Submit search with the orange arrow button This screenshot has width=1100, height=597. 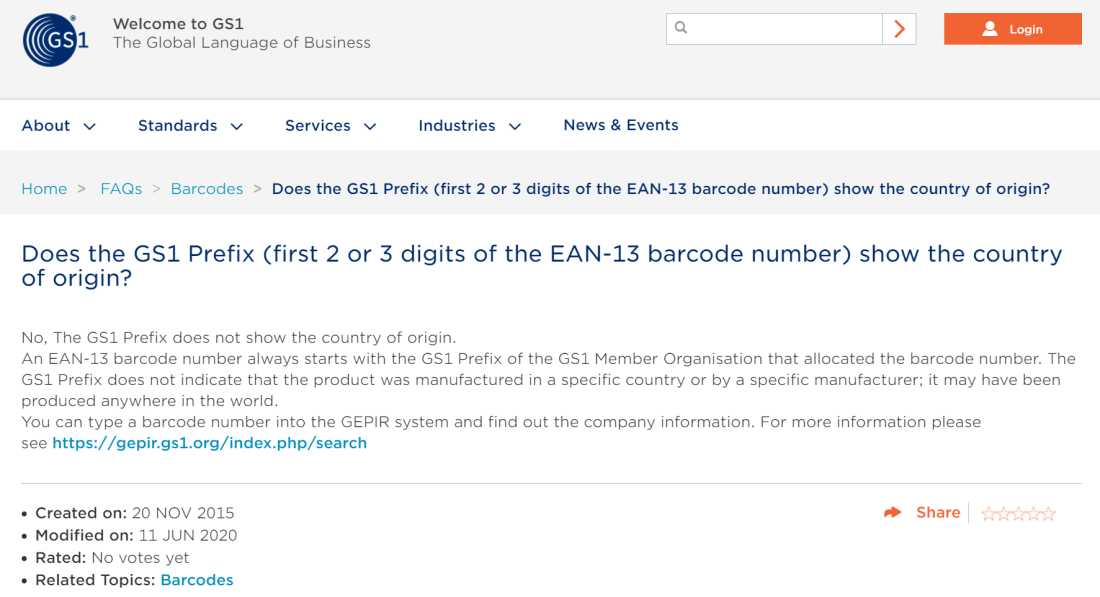click(x=899, y=29)
